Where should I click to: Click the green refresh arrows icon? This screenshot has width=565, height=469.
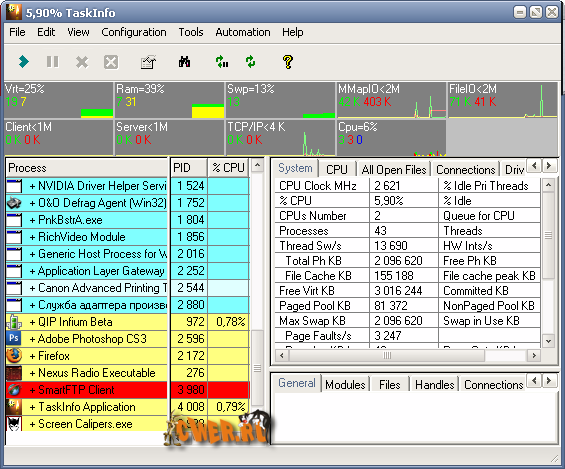point(250,62)
